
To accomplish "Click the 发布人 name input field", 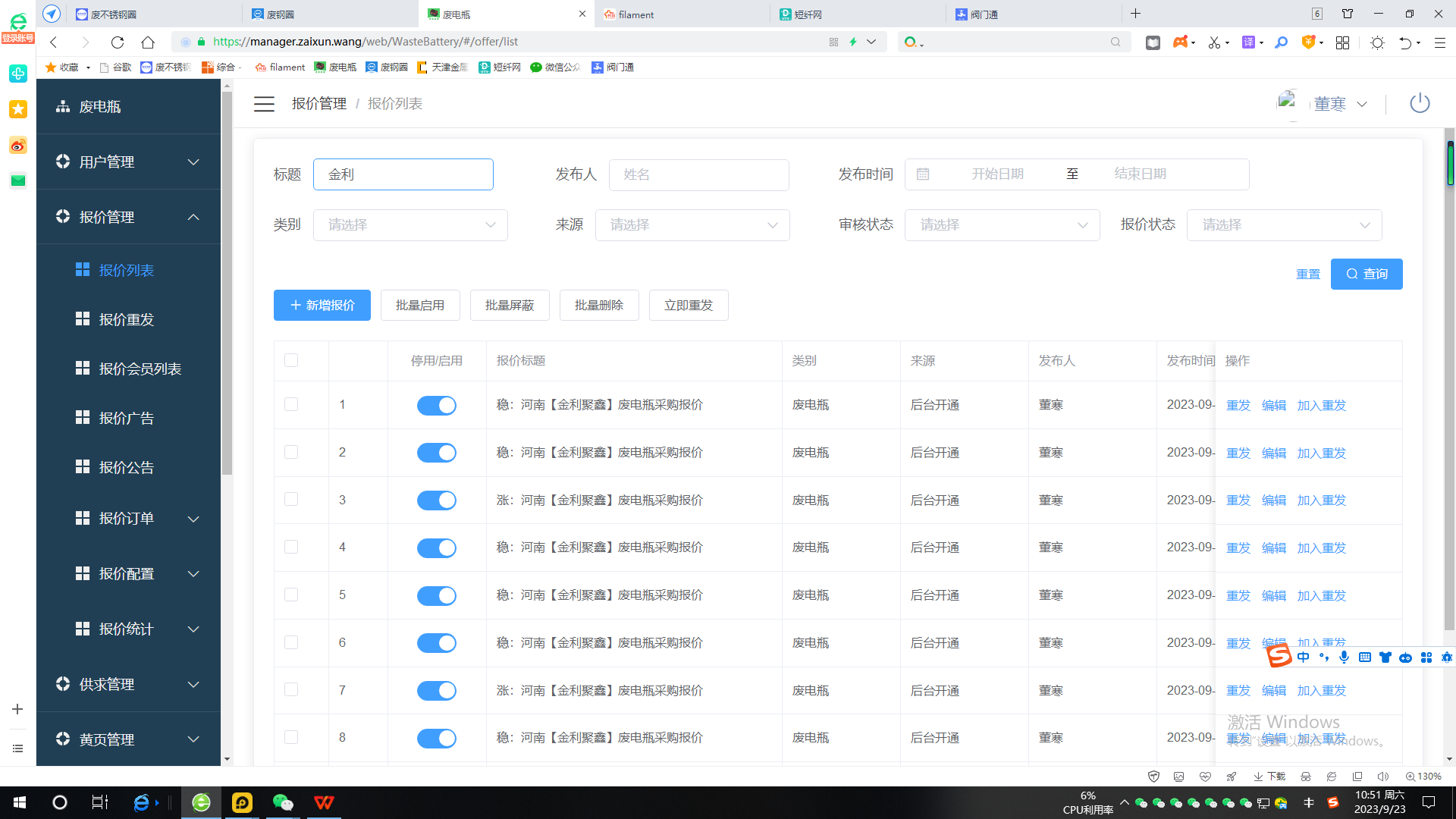I will (x=698, y=174).
